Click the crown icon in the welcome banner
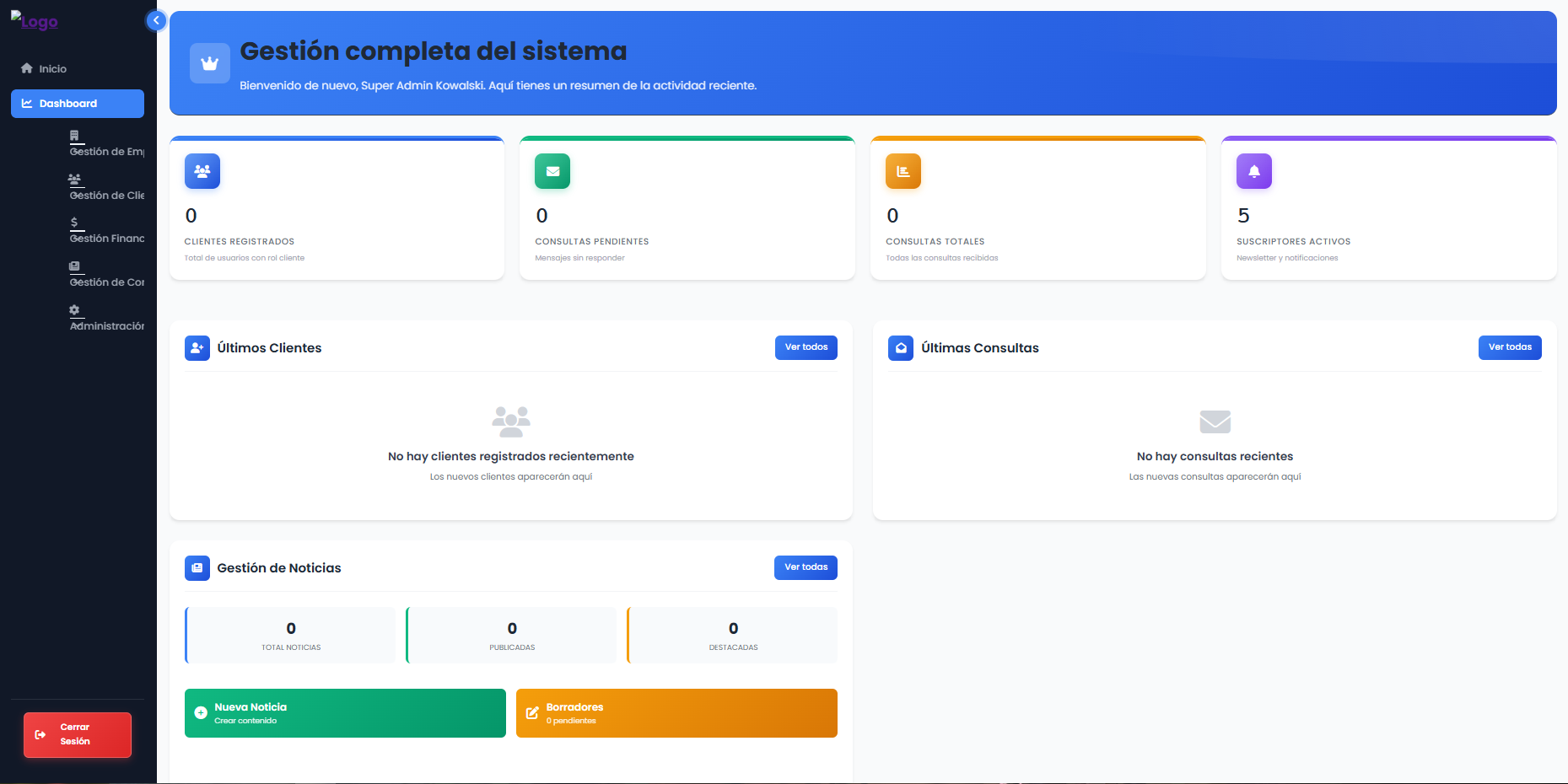 pyautogui.click(x=209, y=62)
